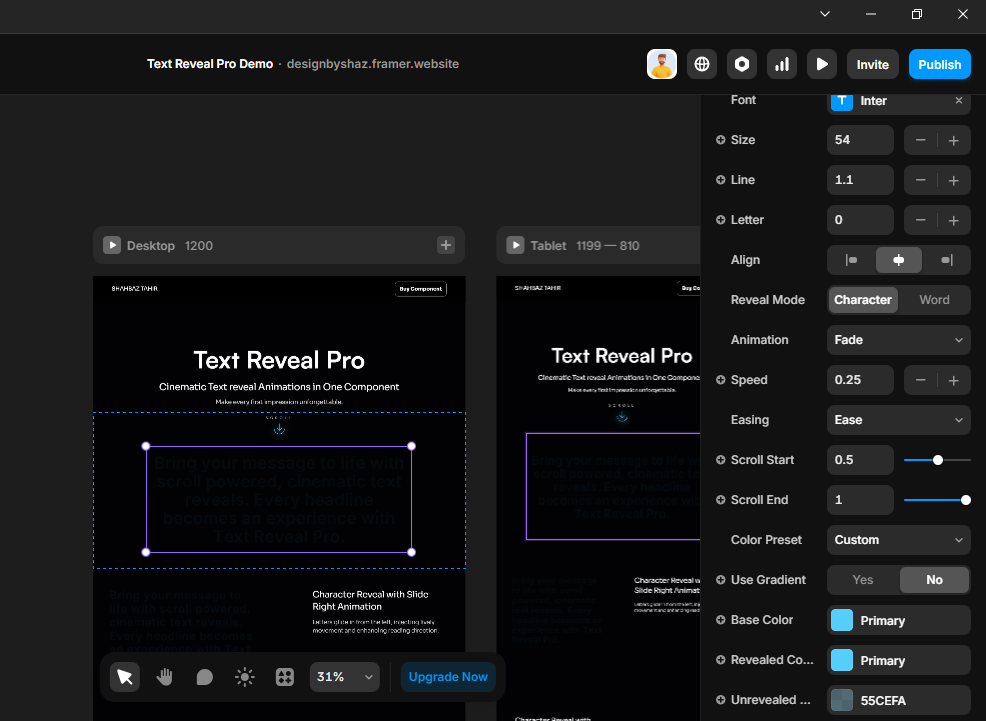Click the Scroll End slider handle

tap(965, 500)
